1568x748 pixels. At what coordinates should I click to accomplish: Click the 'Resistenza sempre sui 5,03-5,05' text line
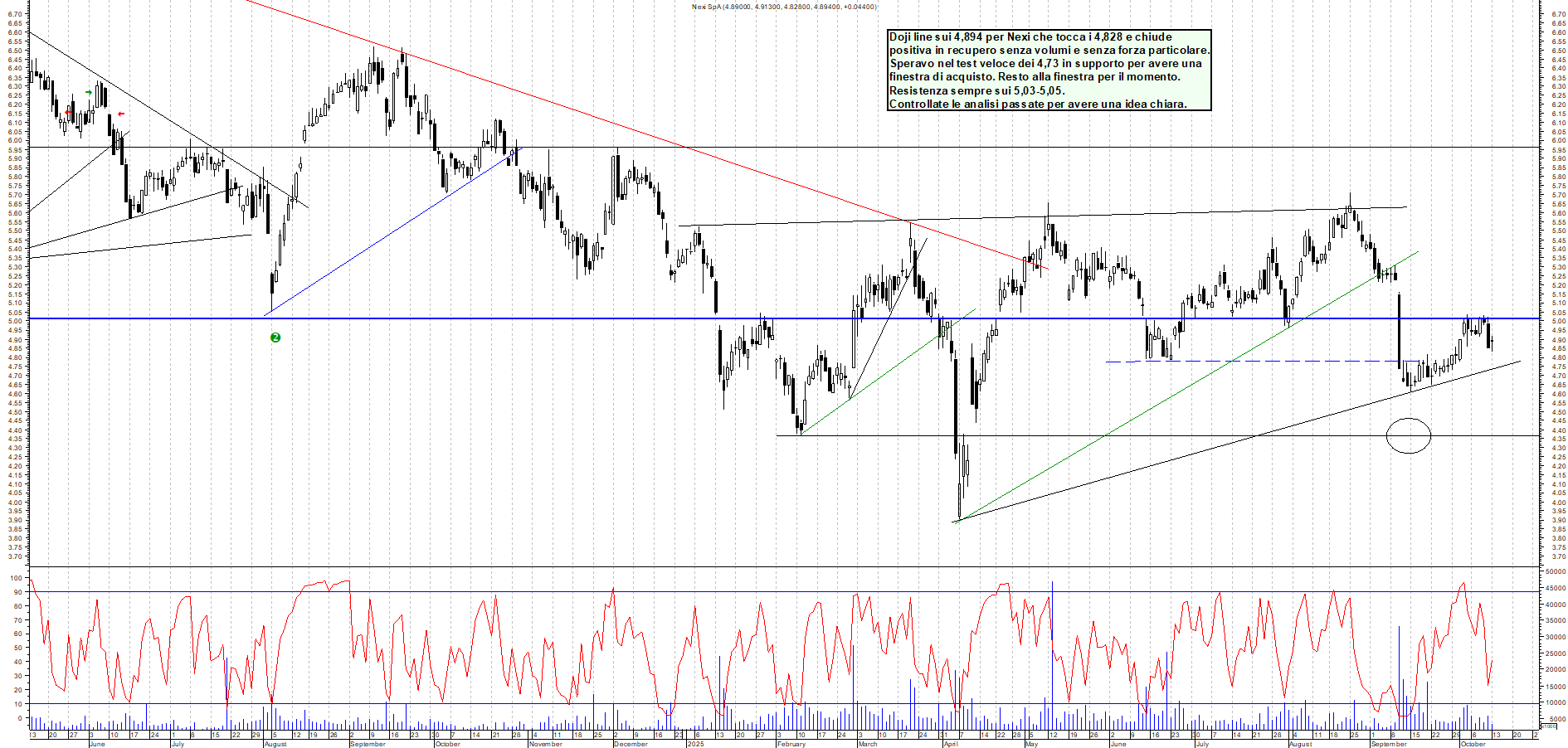tap(976, 90)
